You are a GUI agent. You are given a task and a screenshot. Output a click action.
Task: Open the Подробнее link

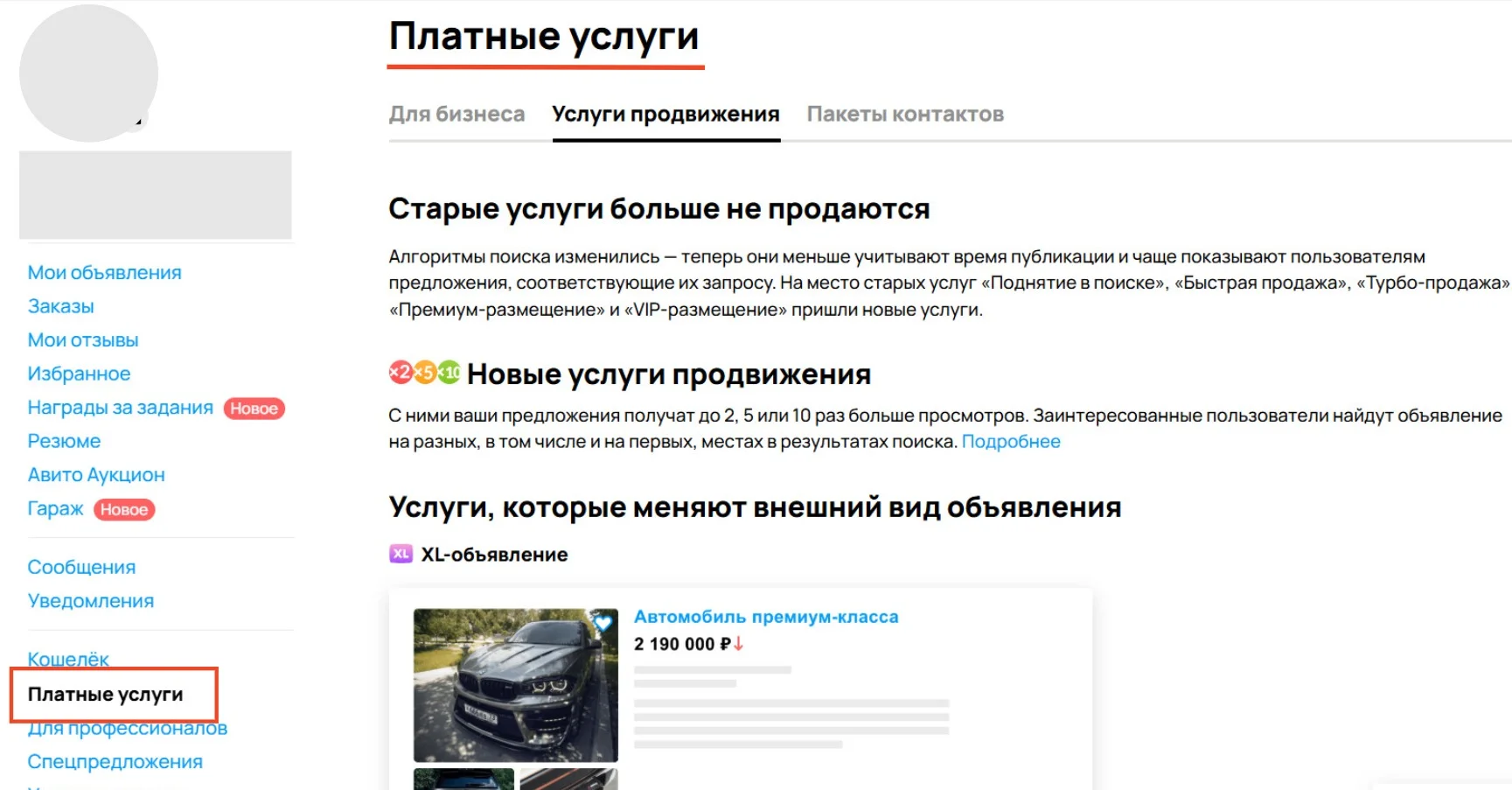click(1011, 442)
